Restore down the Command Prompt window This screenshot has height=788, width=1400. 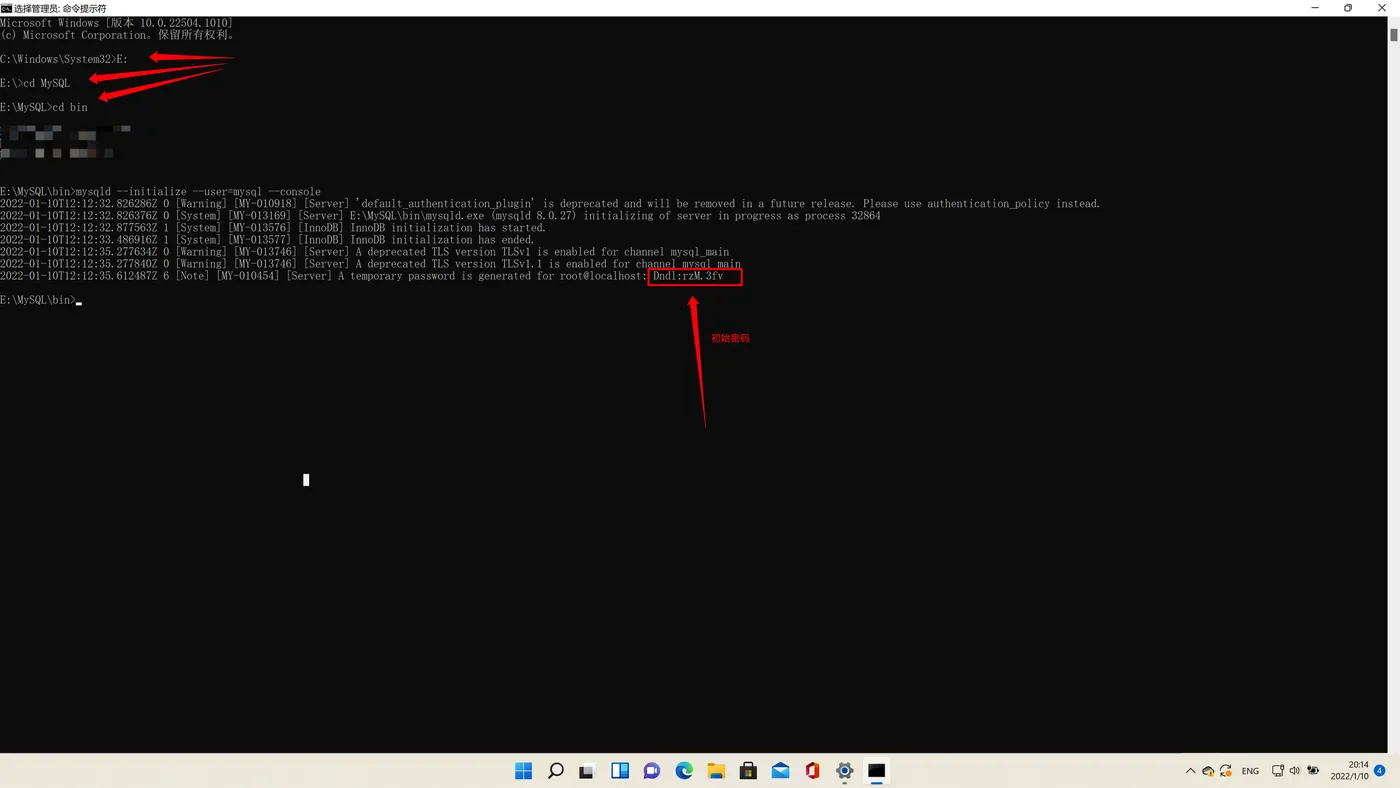[x=1348, y=8]
